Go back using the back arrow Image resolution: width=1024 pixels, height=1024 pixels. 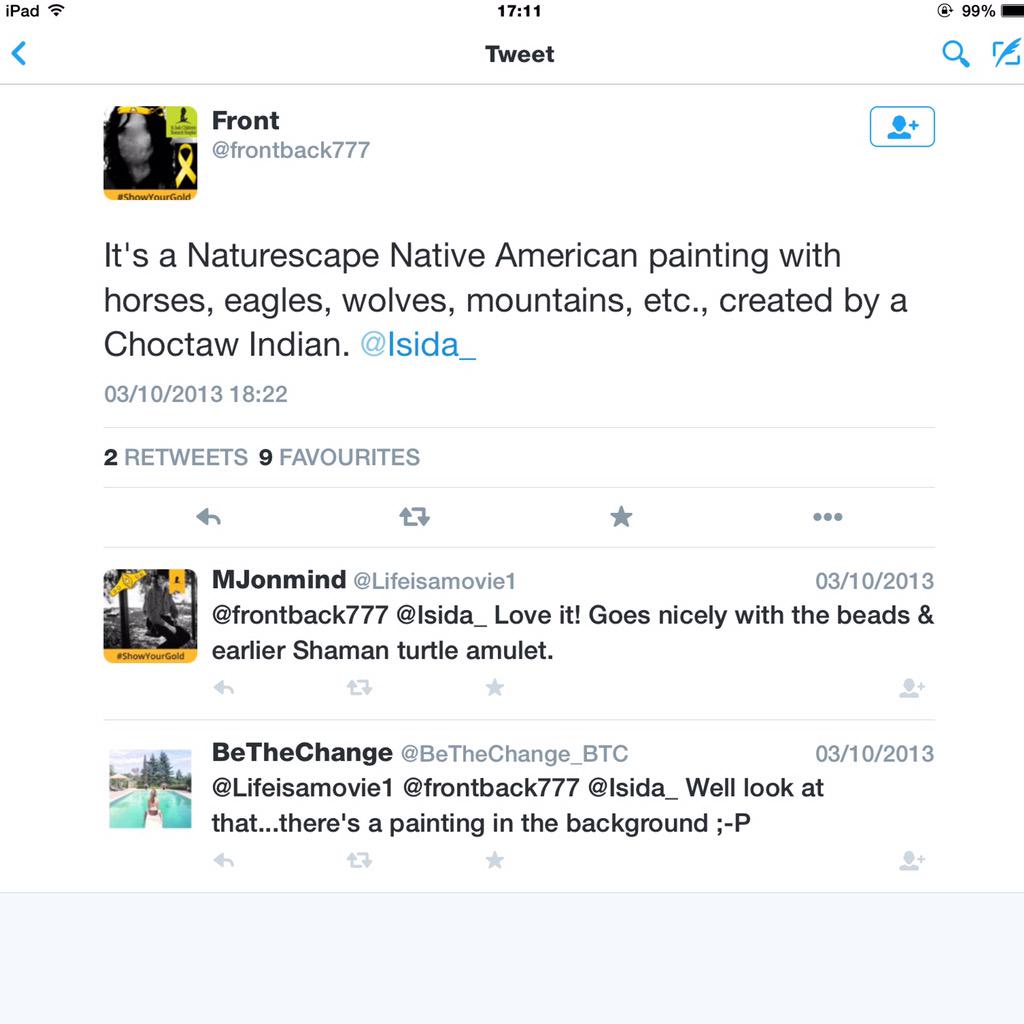coord(19,53)
